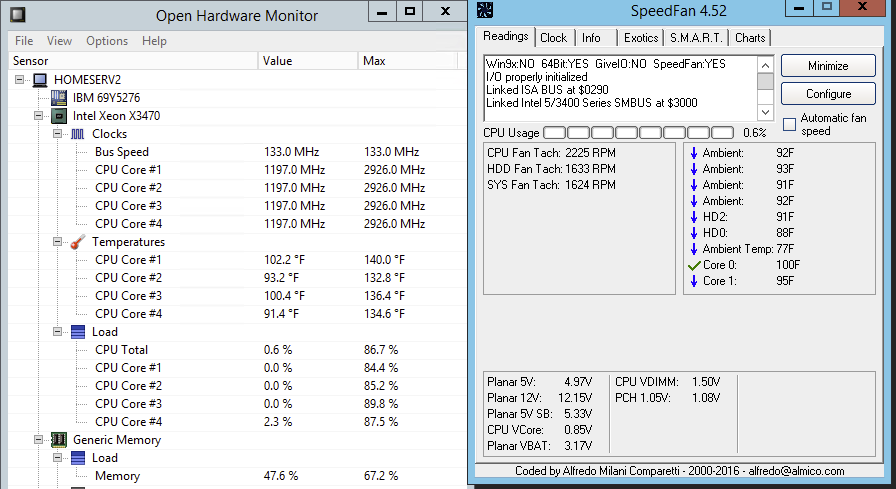Click the CPU VDIMM 1.50V reading
The image size is (896, 489).
667,382
